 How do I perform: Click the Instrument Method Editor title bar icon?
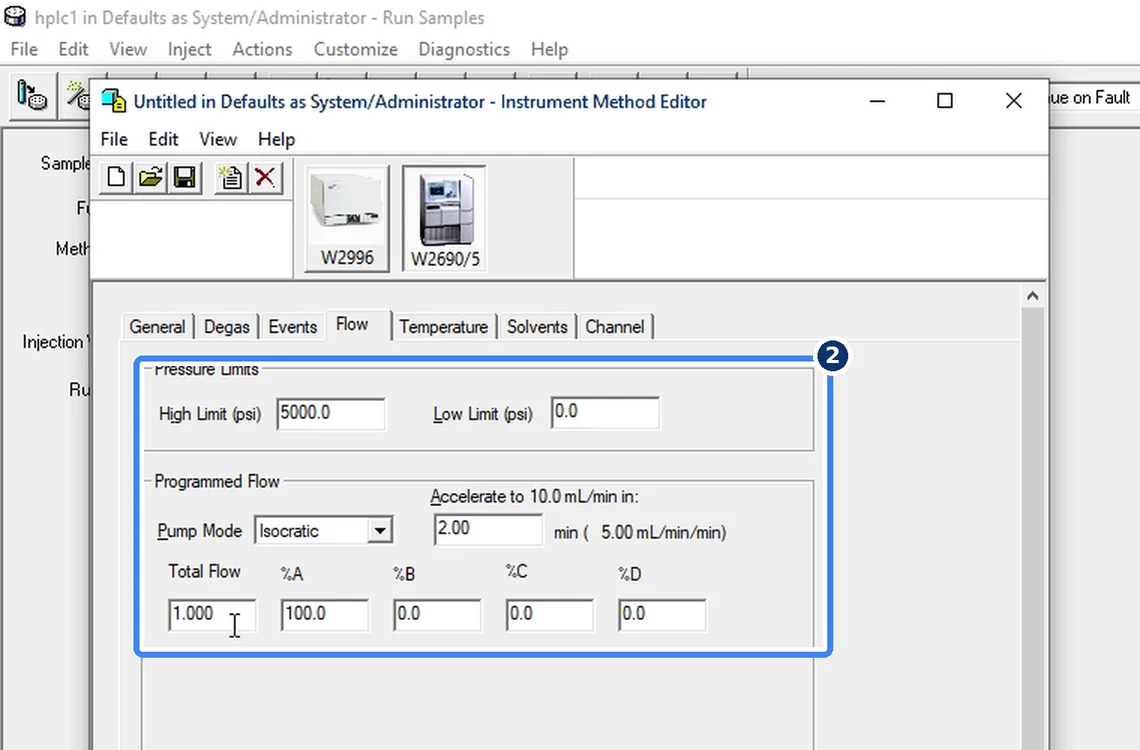113,101
